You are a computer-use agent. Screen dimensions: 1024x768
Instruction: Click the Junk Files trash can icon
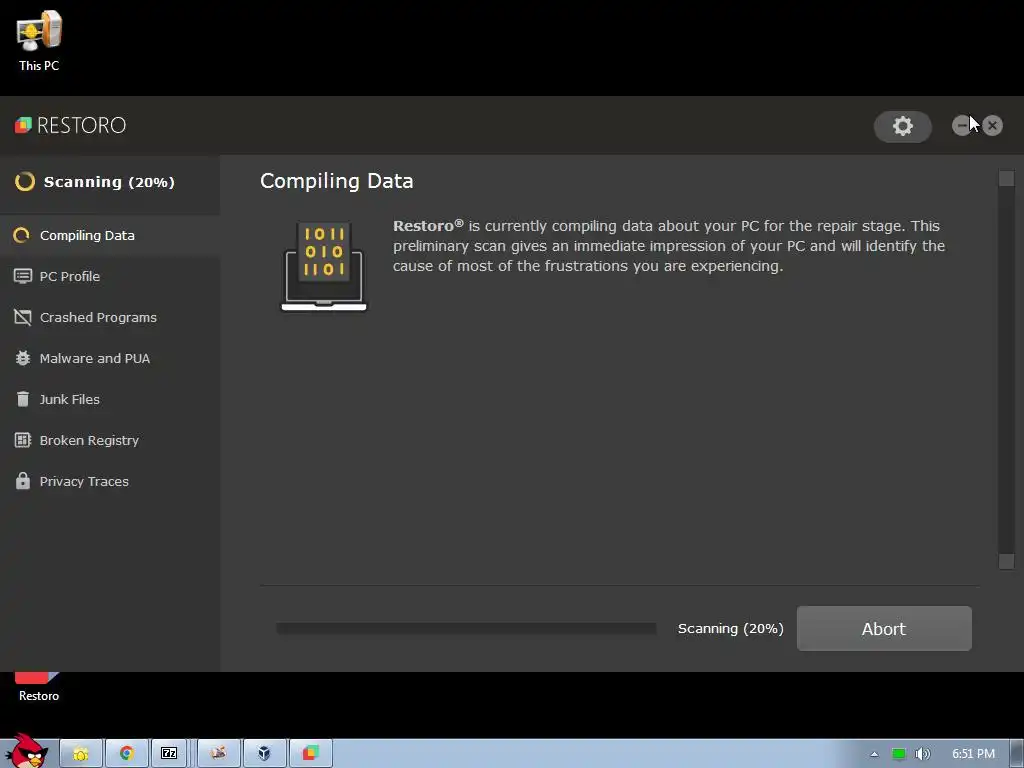(x=23, y=399)
